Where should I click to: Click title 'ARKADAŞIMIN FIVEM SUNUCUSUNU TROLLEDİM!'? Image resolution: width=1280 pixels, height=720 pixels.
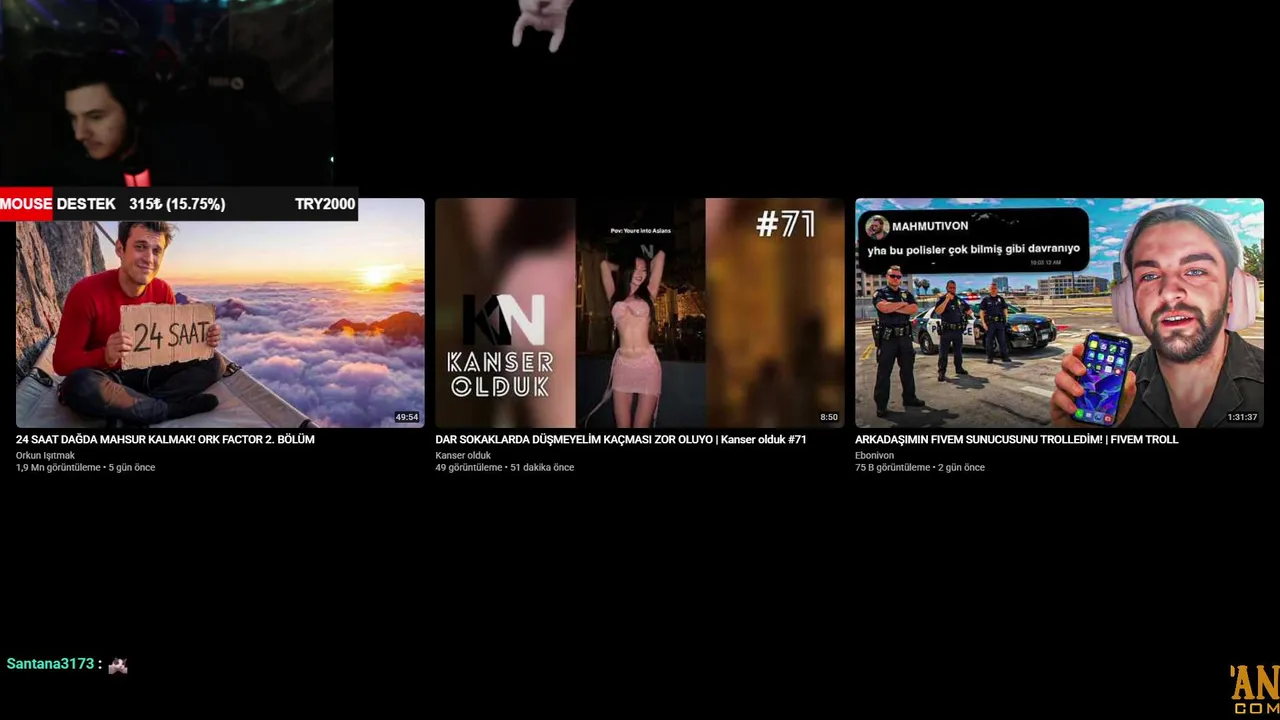click(978, 439)
